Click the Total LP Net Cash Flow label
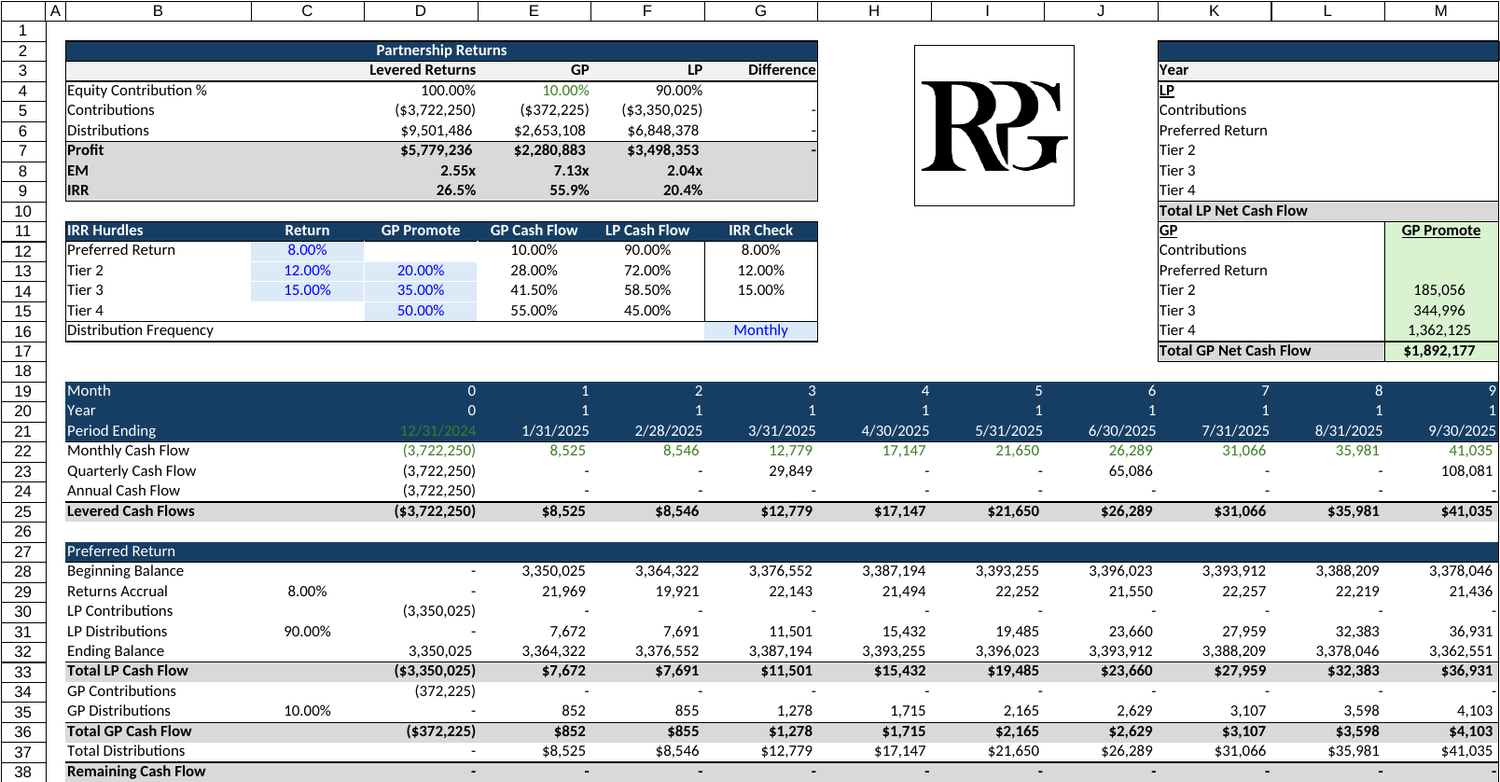Image resolution: width=1500 pixels, height=782 pixels. (1233, 211)
